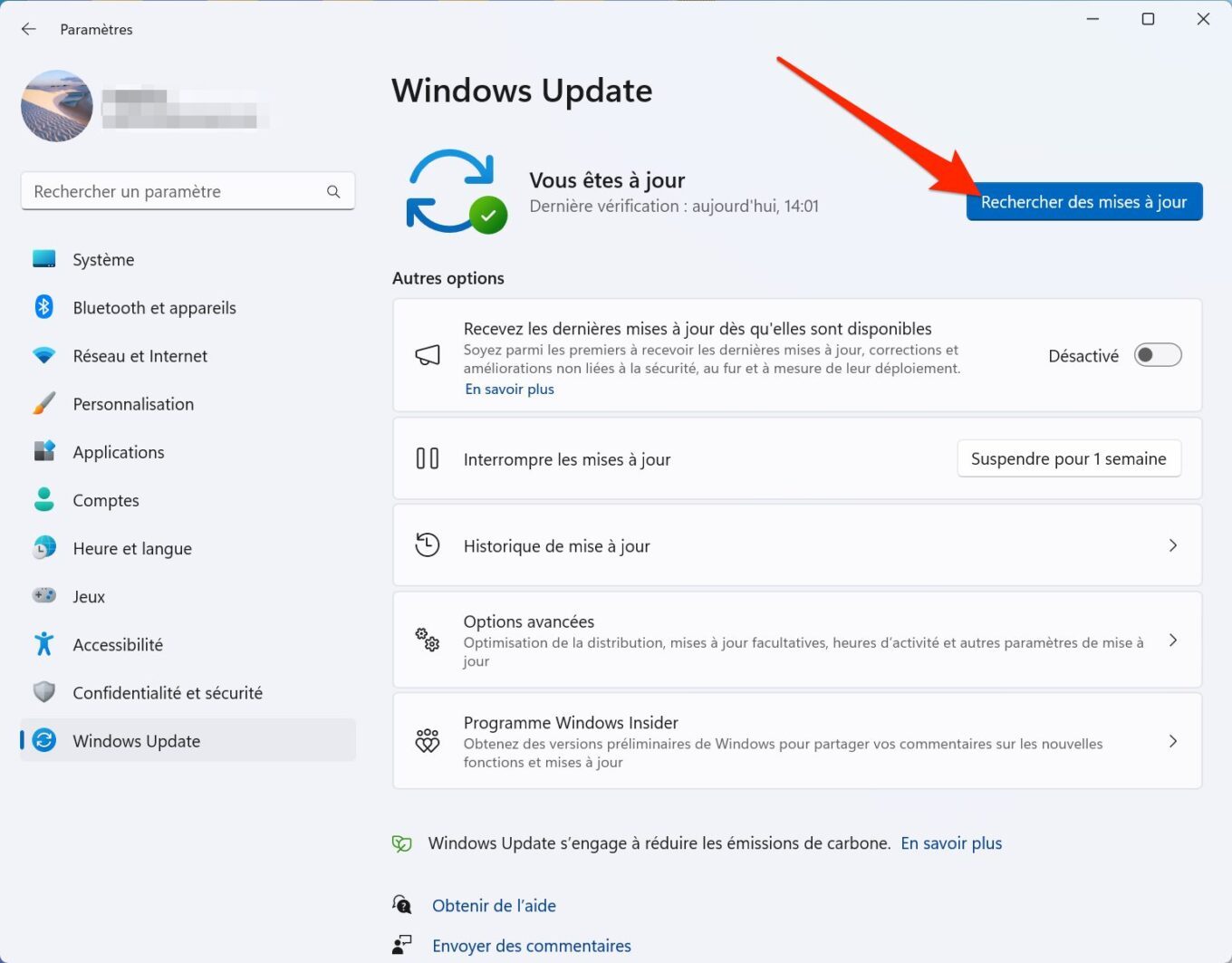Click the green leaf carbon emissions icon

[x=402, y=843]
